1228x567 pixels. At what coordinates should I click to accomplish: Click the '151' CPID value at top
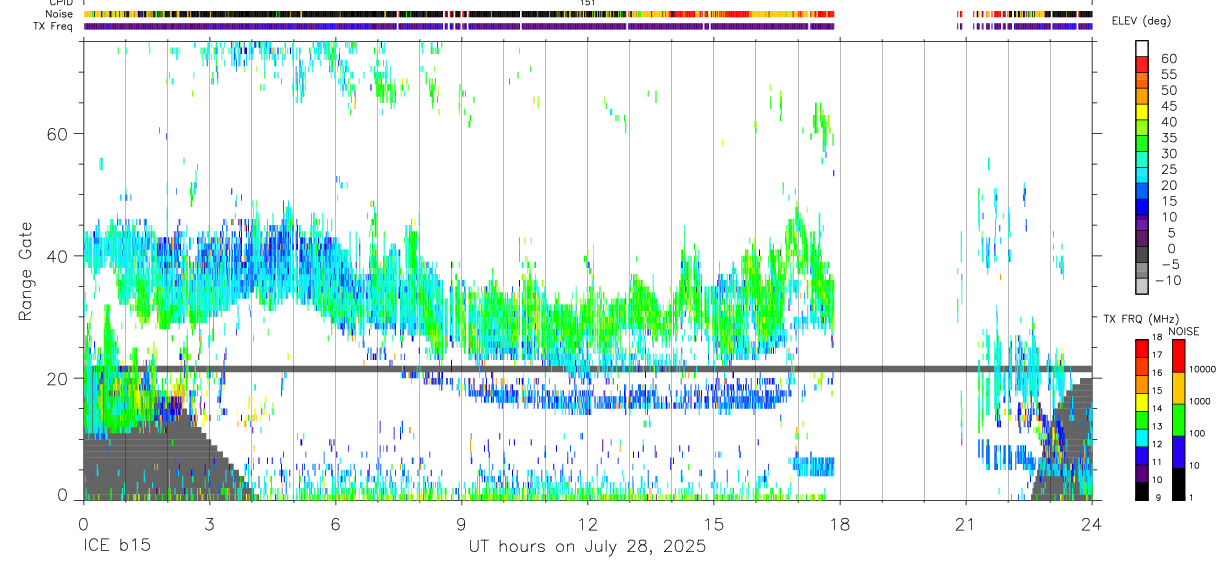point(587,3)
